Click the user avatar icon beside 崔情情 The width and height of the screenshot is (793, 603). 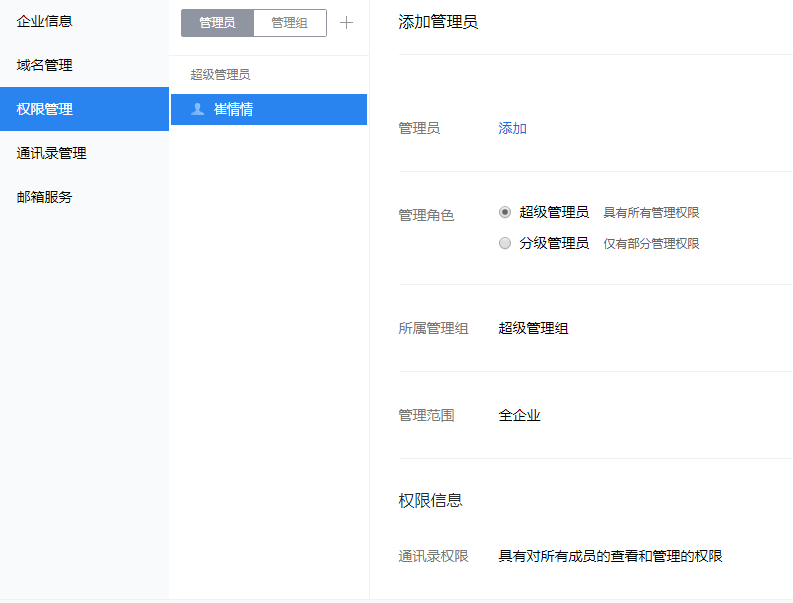coord(197,109)
